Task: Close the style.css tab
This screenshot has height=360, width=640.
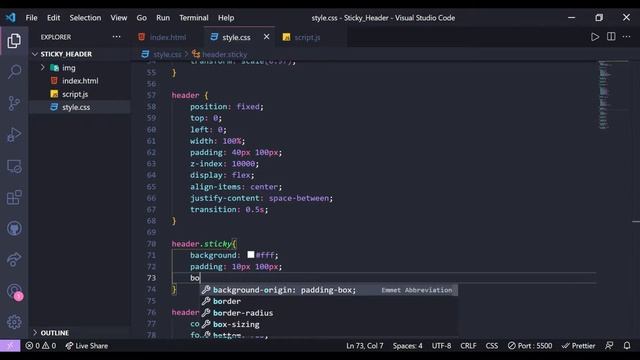Action: (x=267, y=37)
